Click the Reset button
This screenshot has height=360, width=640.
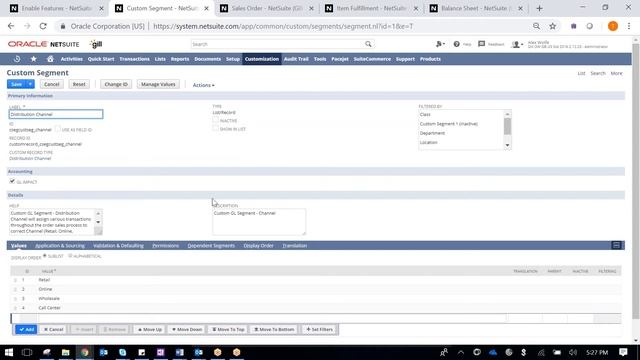pos(79,84)
